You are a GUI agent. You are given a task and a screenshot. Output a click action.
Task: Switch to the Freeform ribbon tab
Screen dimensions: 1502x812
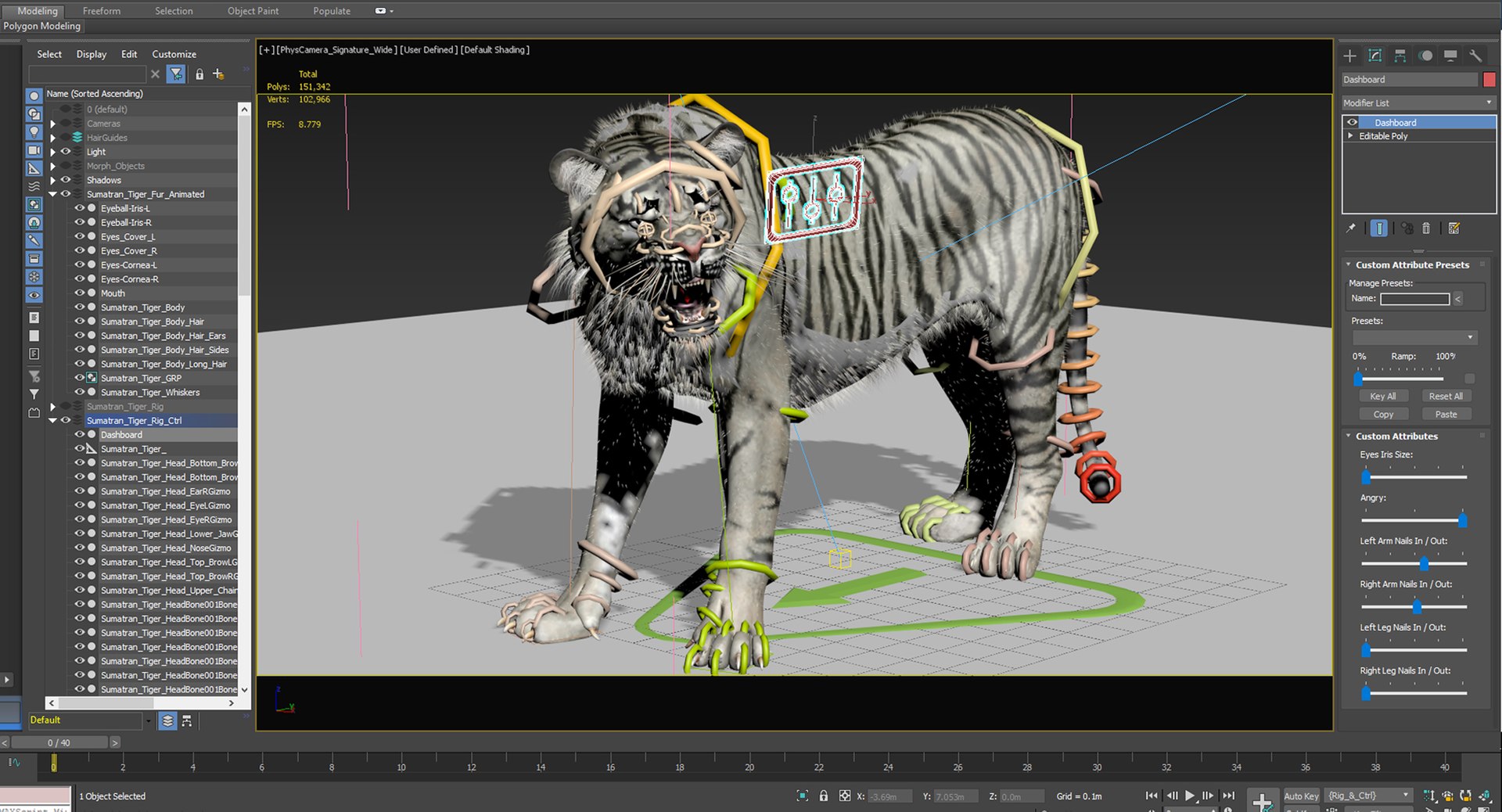tap(100, 11)
